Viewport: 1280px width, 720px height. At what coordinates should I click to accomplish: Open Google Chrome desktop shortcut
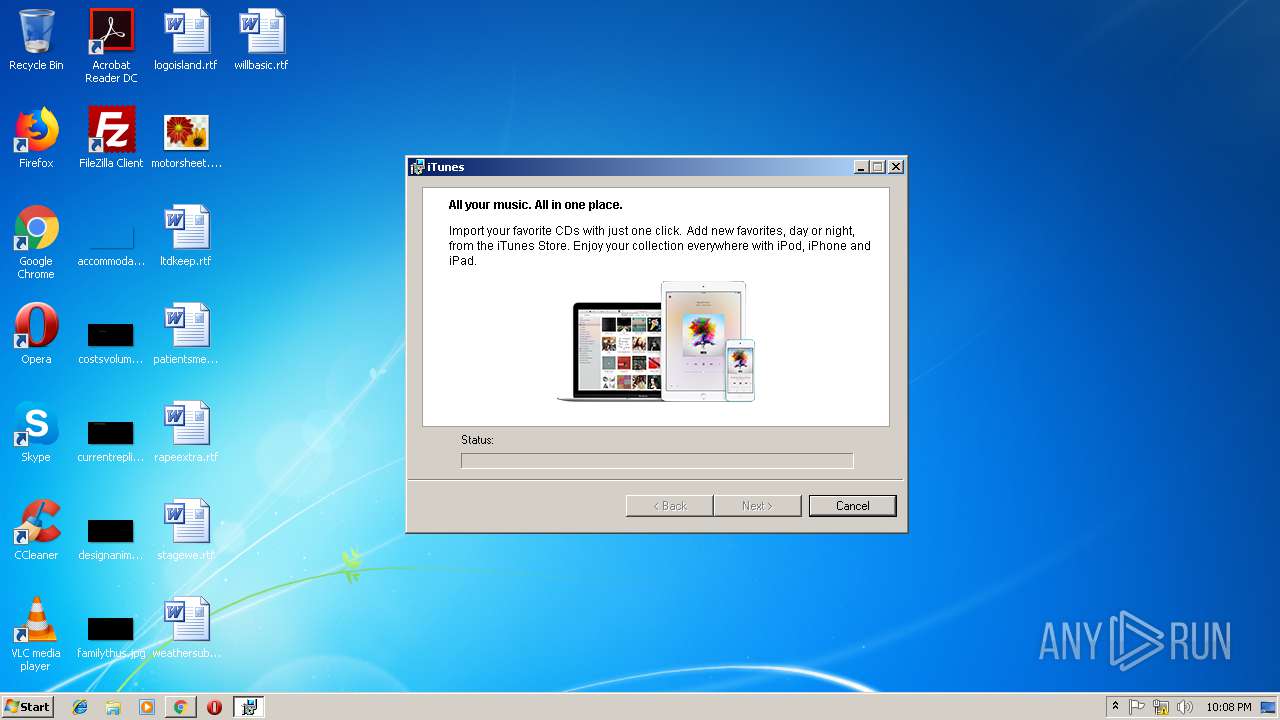coord(36,242)
